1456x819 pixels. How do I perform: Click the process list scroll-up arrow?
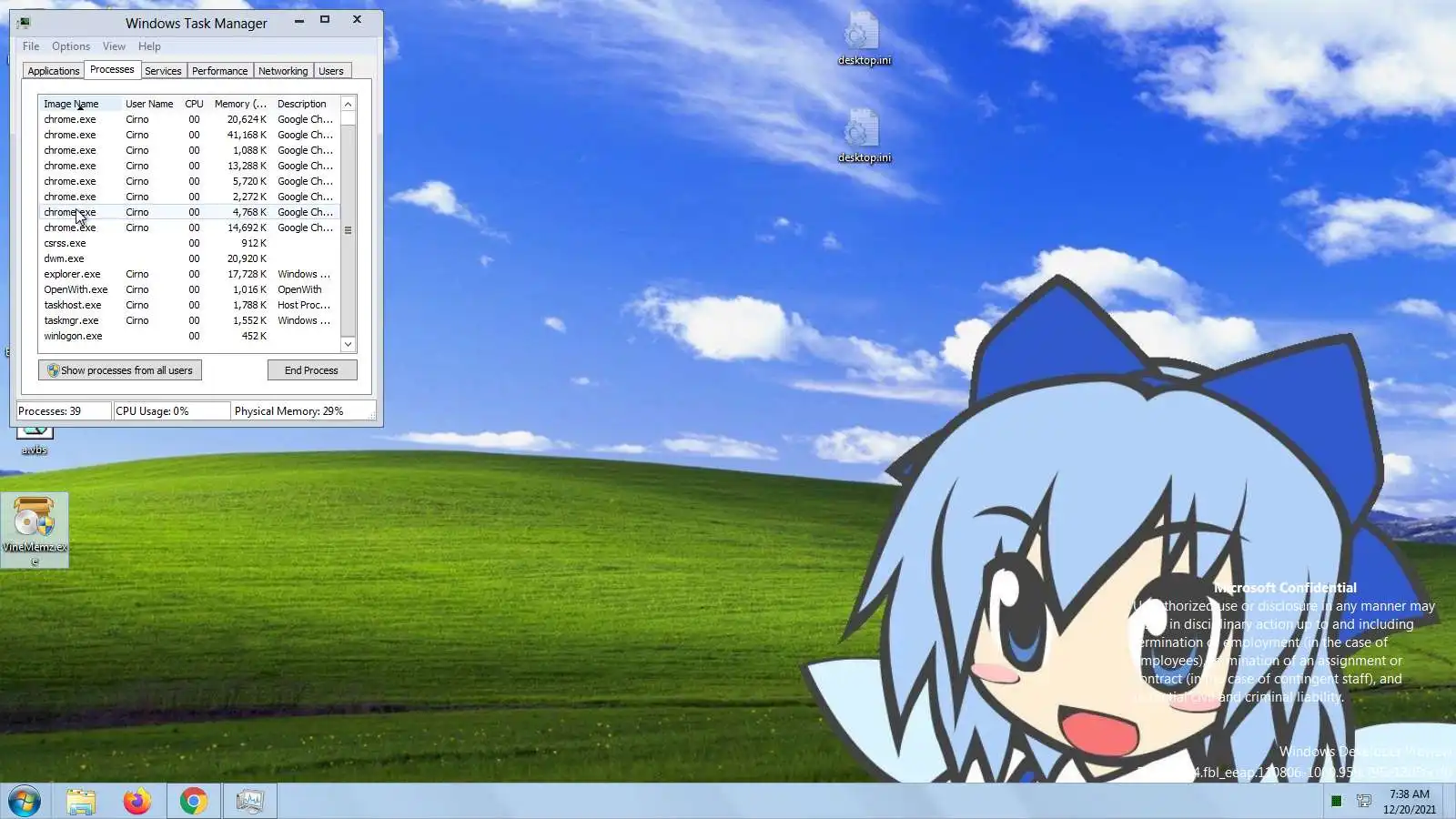[x=348, y=104]
